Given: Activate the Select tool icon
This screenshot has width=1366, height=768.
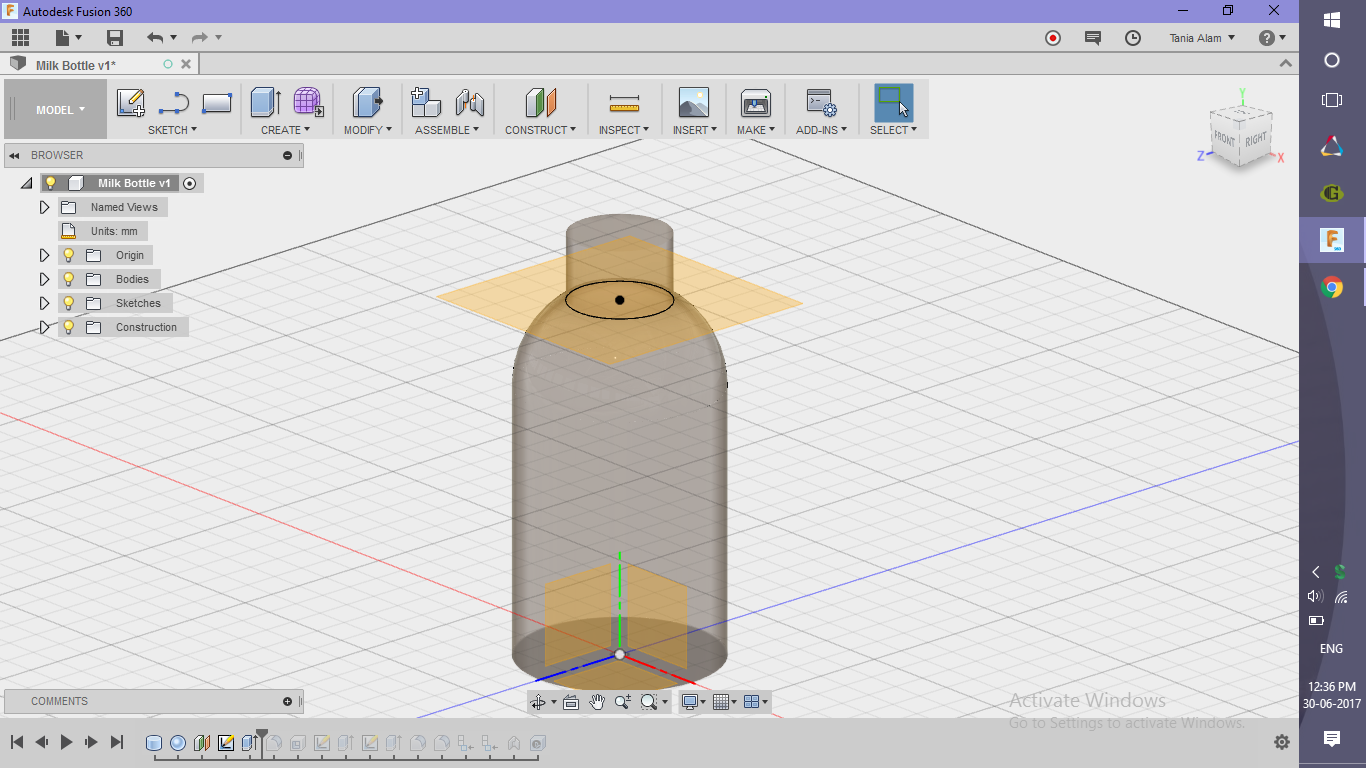Looking at the screenshot, I should click(893, 102).
